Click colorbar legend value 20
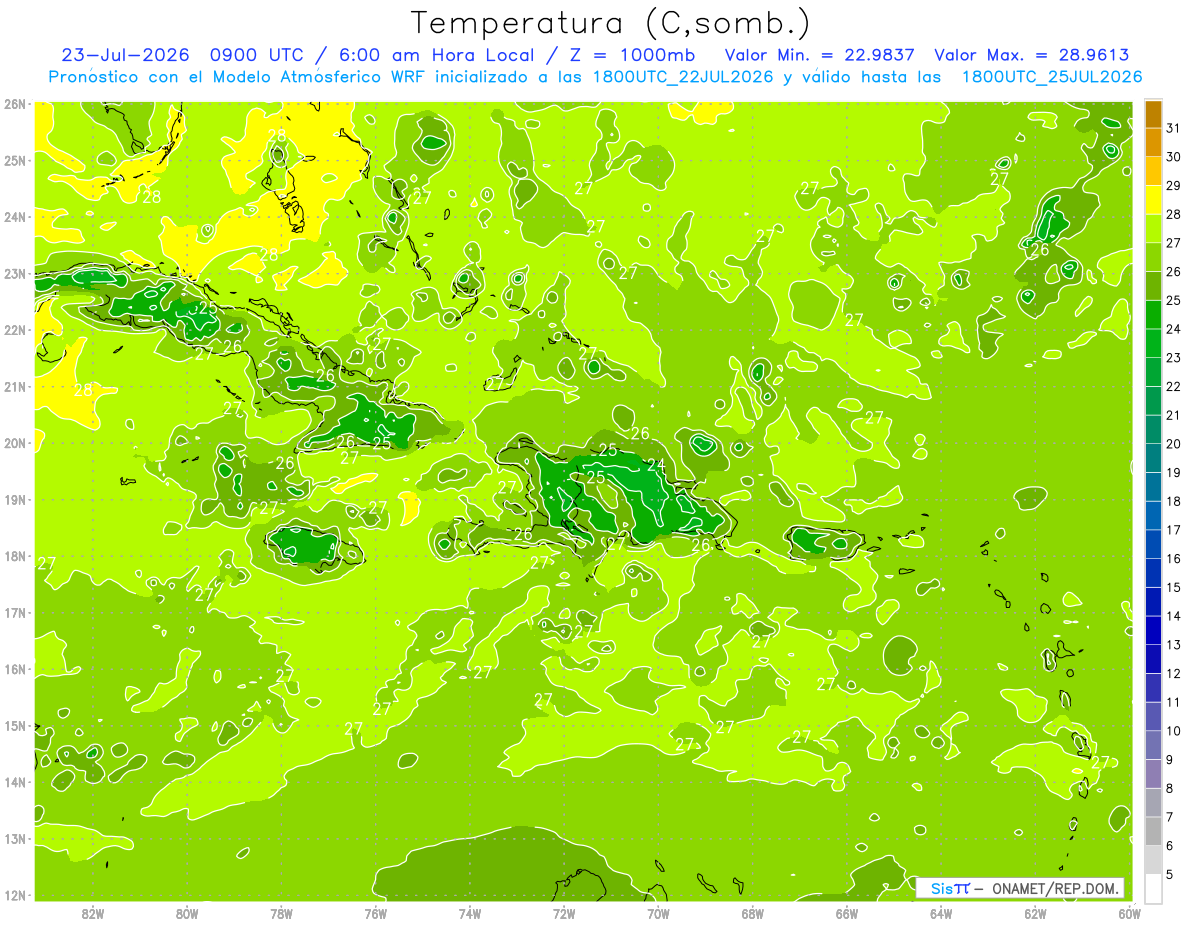Viewport: 1200px width, 927px height. pyautogui.click(x=1174, y=444)
